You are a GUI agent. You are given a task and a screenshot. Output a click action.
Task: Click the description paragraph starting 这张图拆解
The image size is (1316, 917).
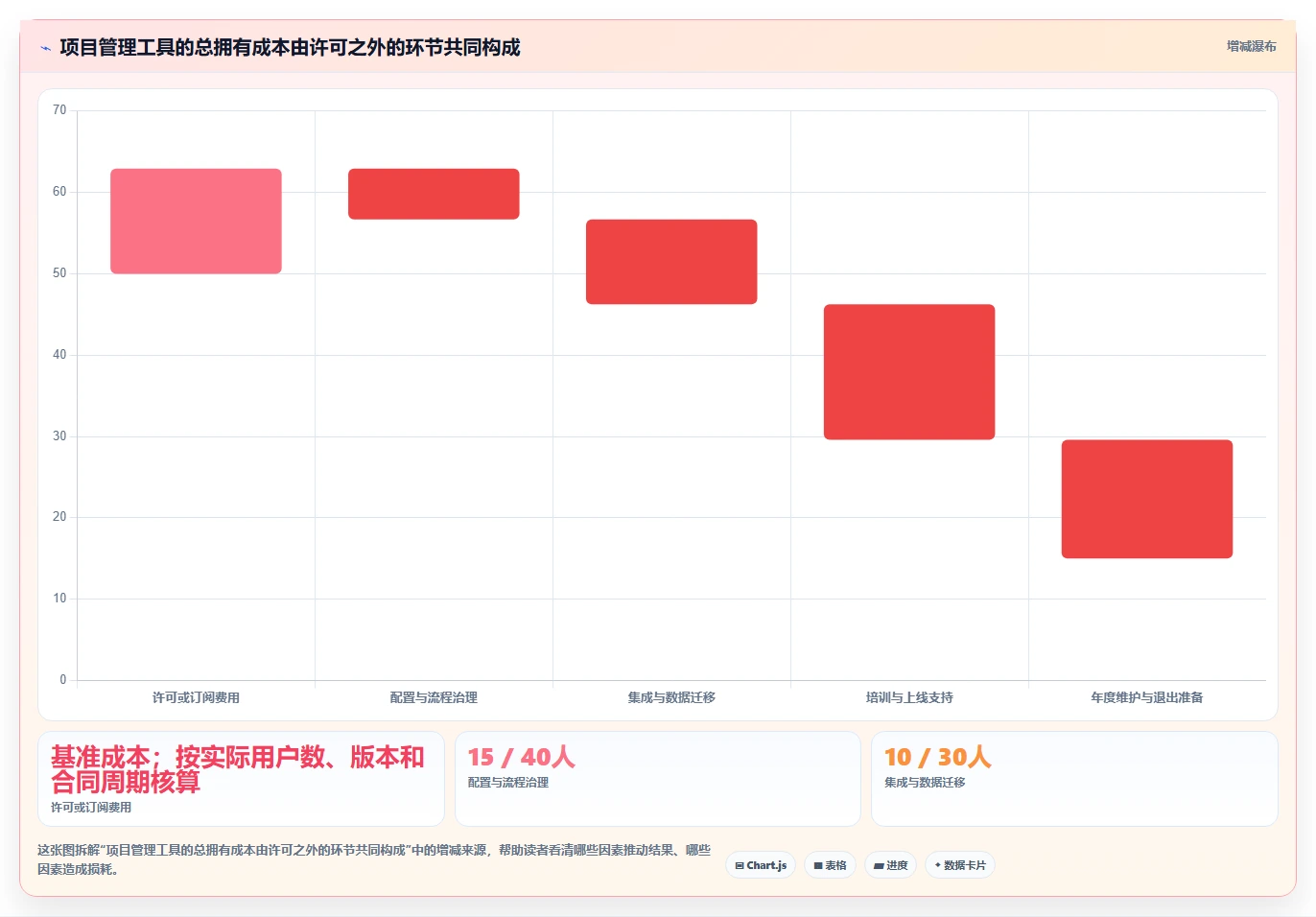pyautogui.click(x=374, y=859)
